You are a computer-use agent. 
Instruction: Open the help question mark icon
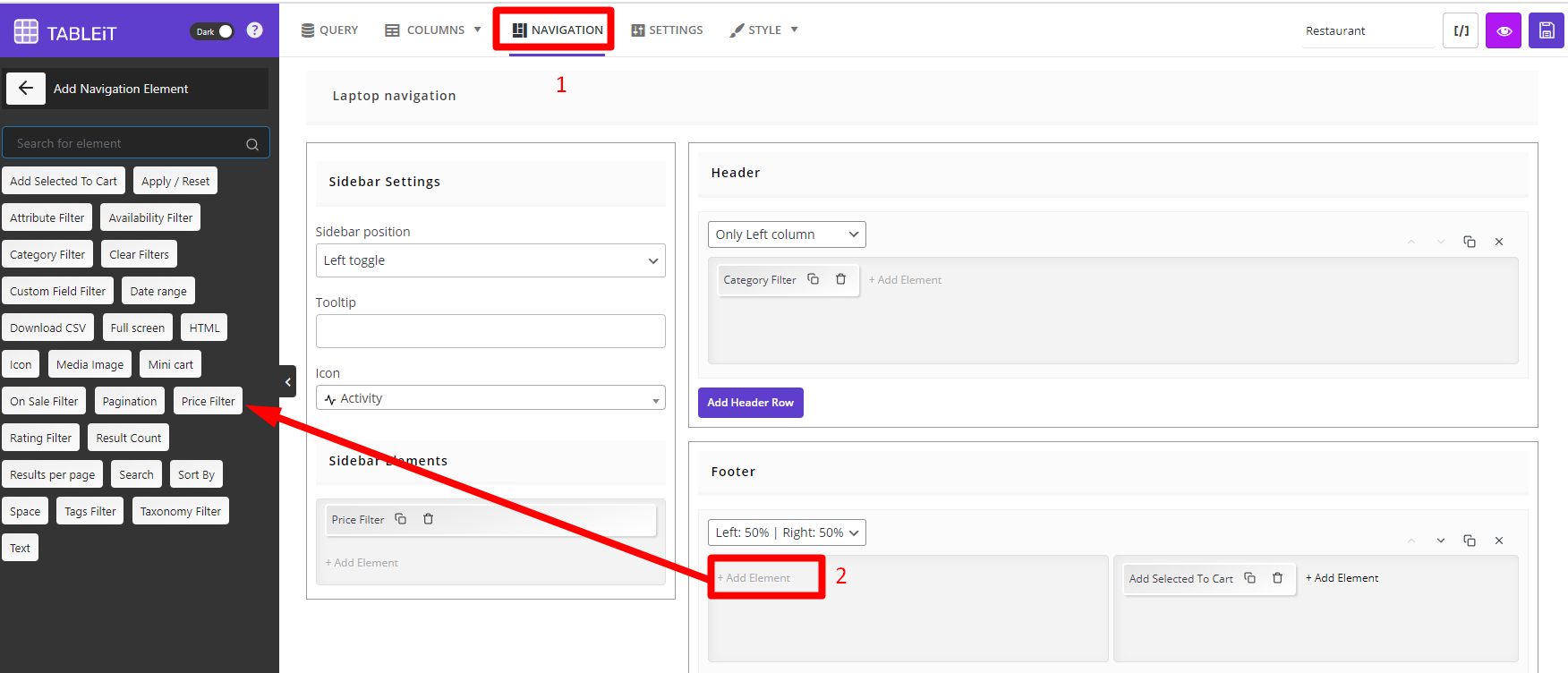pyautogui.click(x=255, y=30)
